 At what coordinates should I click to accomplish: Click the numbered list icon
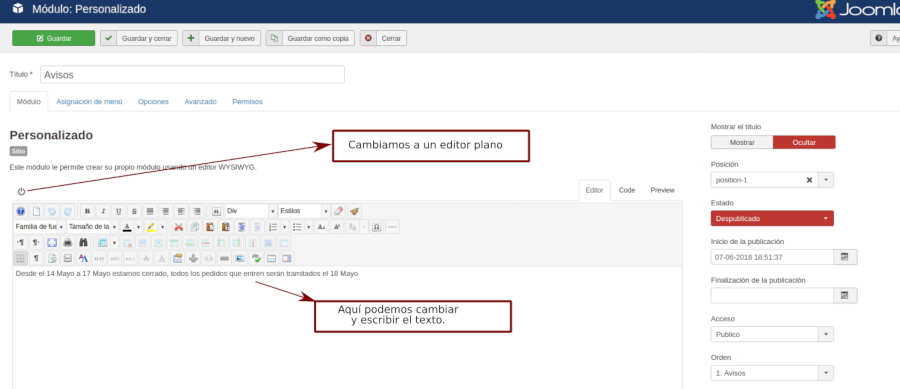coord(273,227)
